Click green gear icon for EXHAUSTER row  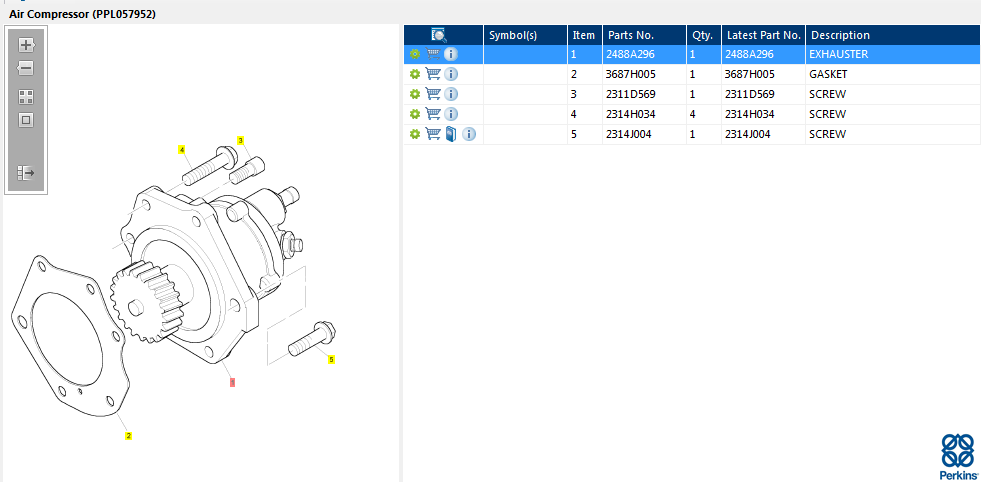414,54
